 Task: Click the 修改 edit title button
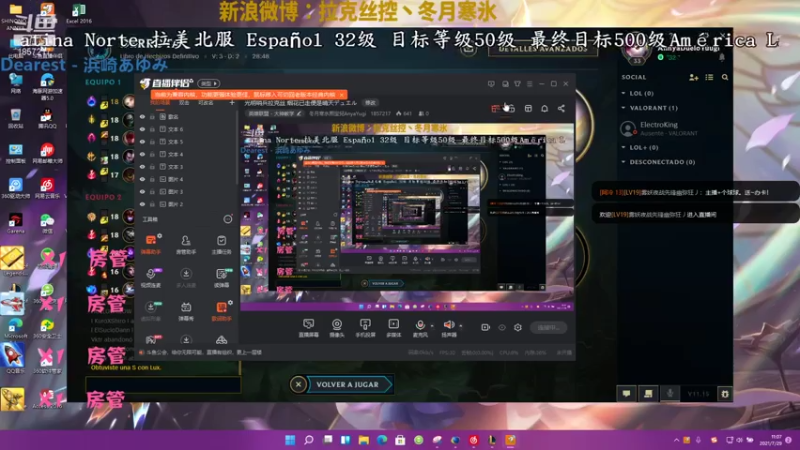coord(371,103)
